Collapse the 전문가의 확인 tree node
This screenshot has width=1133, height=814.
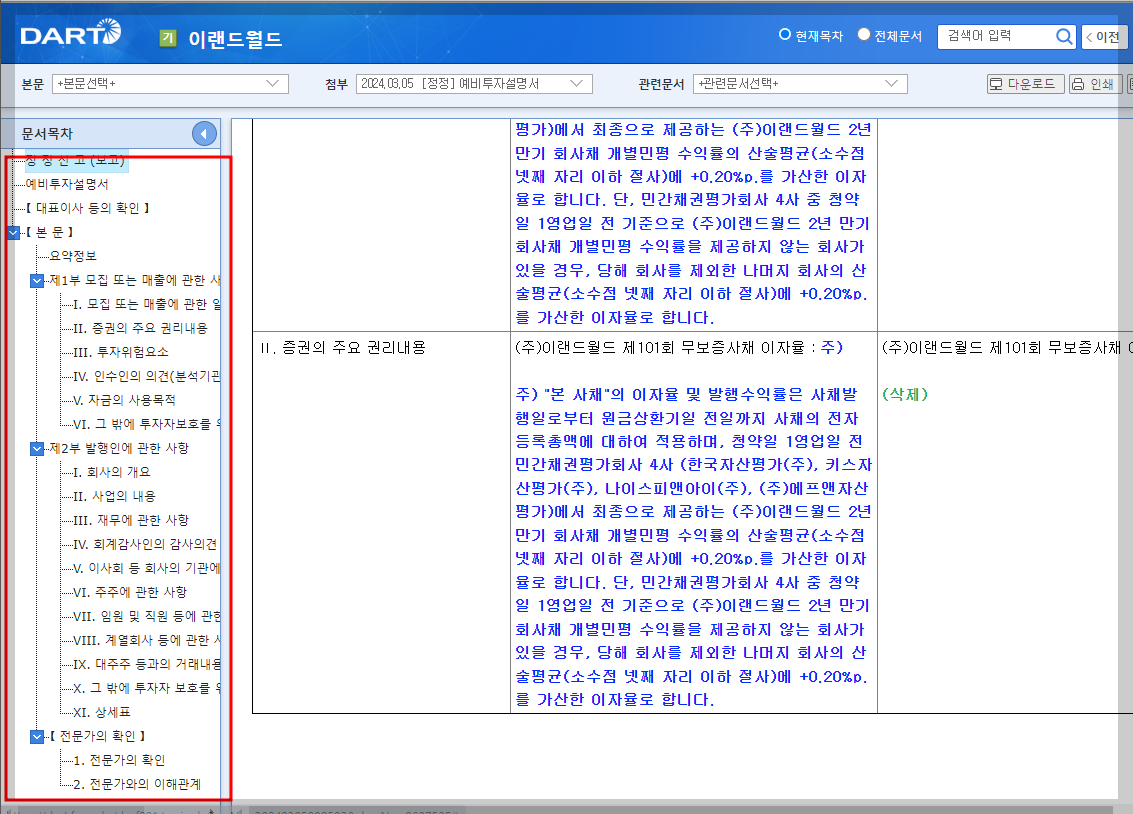(38, 736)
